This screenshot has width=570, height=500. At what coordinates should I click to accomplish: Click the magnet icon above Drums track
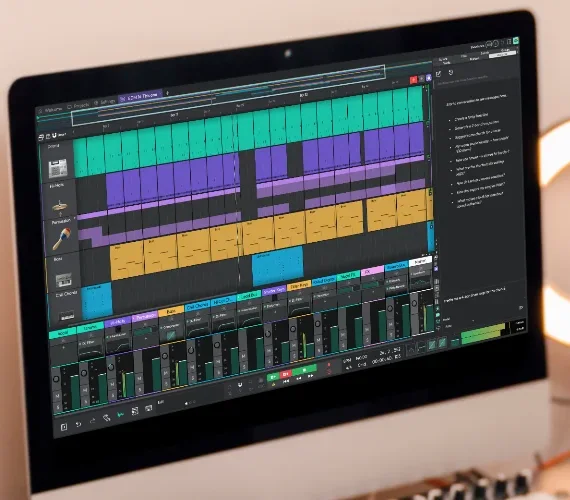(x=54, y=136)
